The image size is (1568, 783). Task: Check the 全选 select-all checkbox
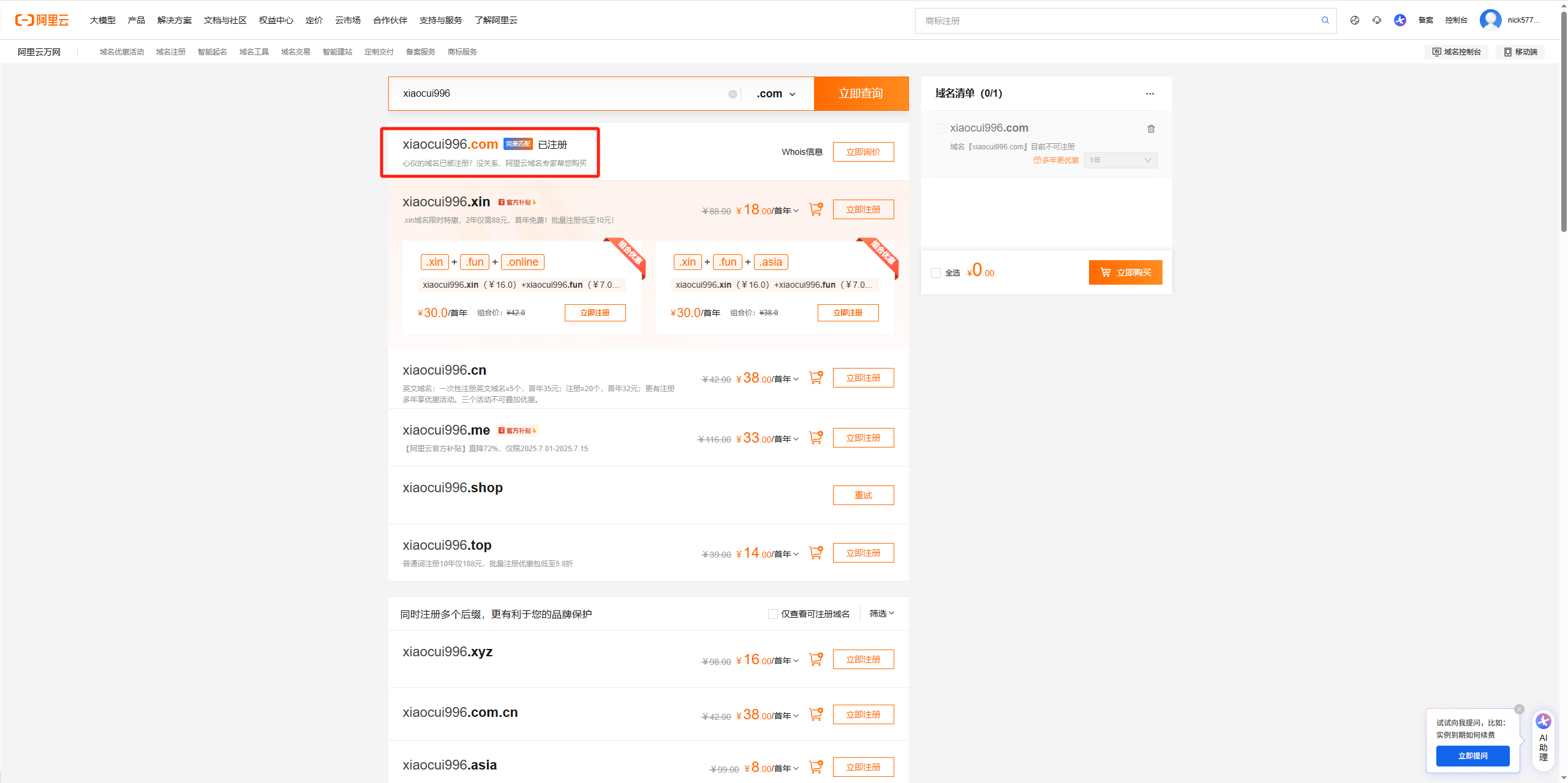935,272
